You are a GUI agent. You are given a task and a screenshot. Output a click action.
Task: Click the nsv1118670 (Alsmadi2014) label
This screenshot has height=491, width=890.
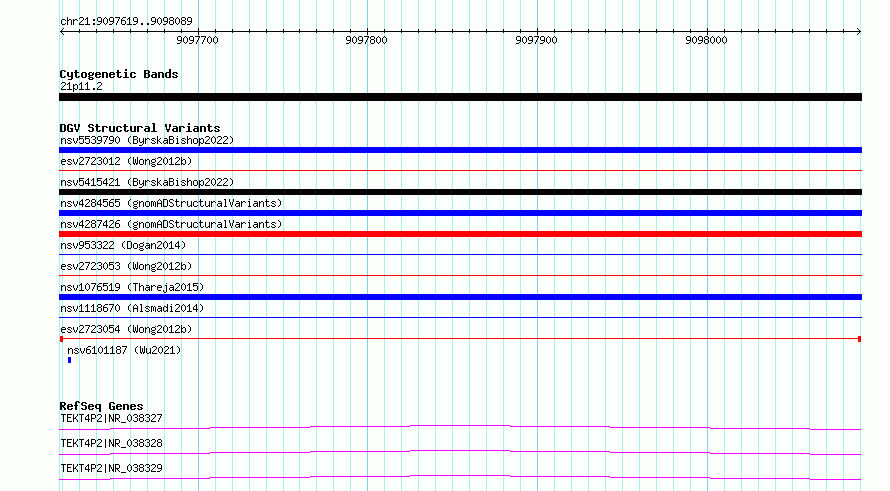click(x=132, y=308)
